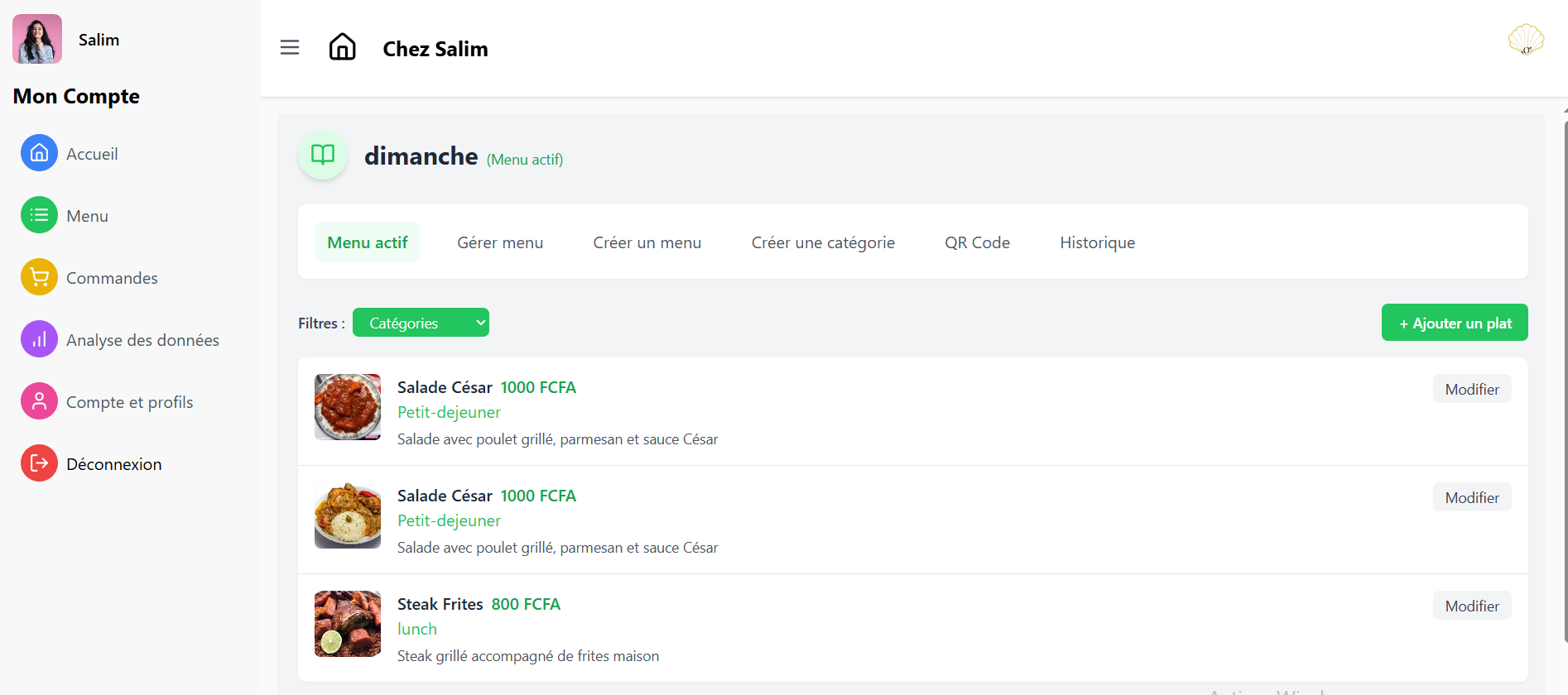Open the Historique tab

coord(1097,242)
